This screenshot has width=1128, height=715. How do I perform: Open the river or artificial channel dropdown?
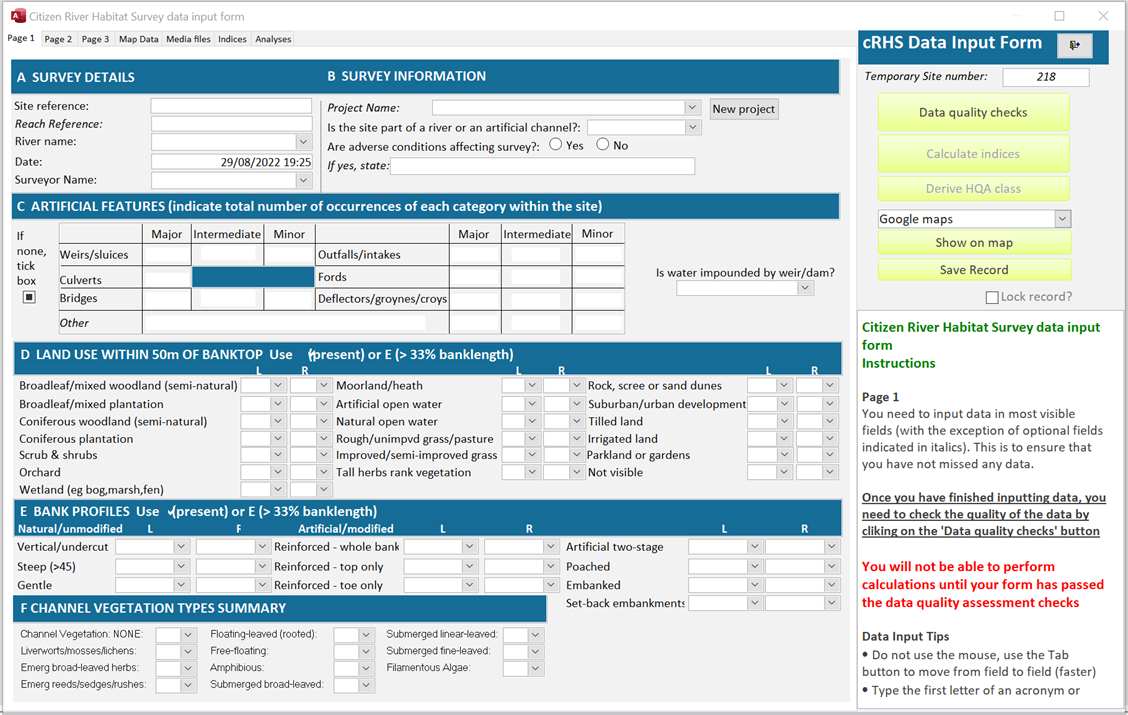tap(692, 127)
